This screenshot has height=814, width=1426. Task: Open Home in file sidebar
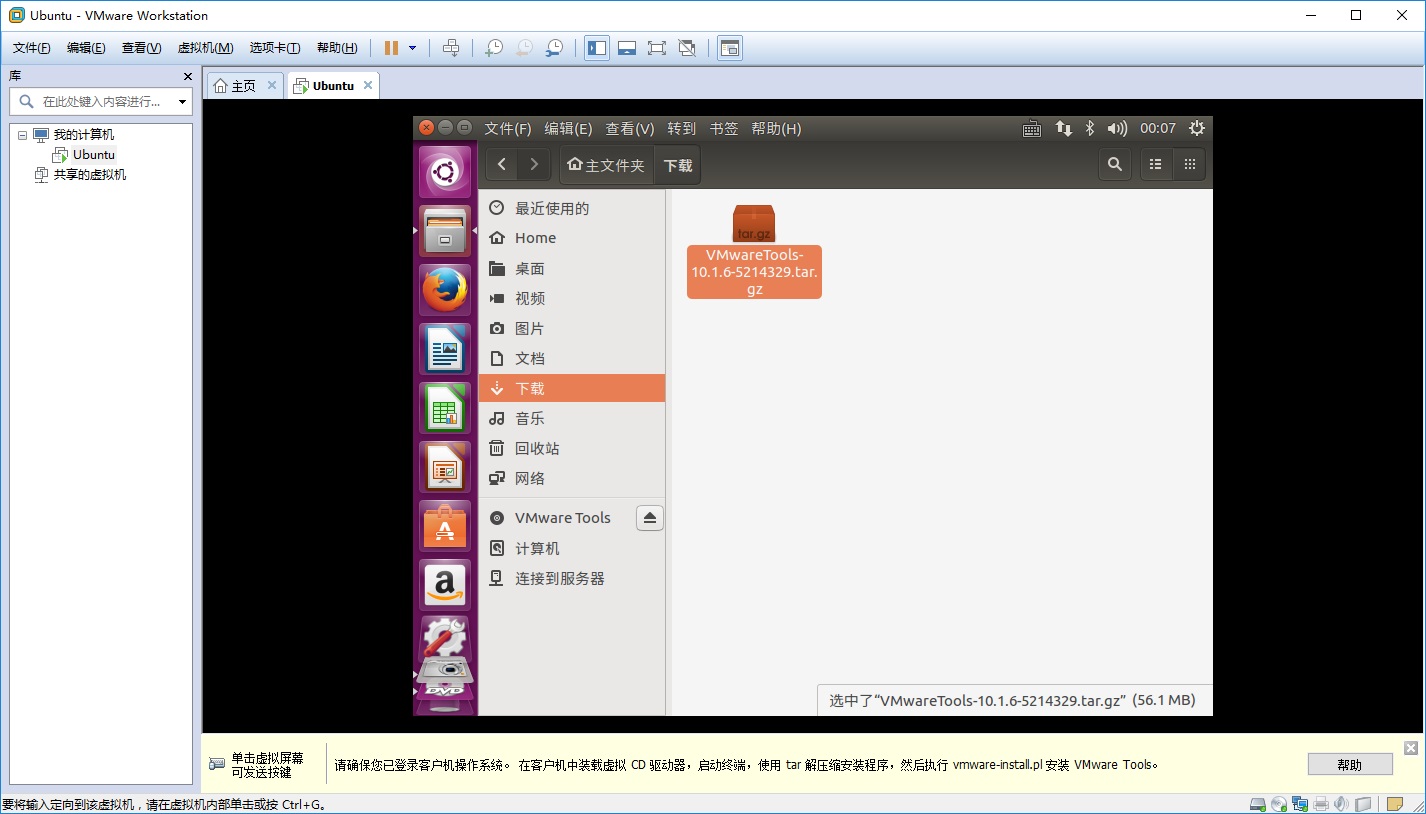pos(572,238)
